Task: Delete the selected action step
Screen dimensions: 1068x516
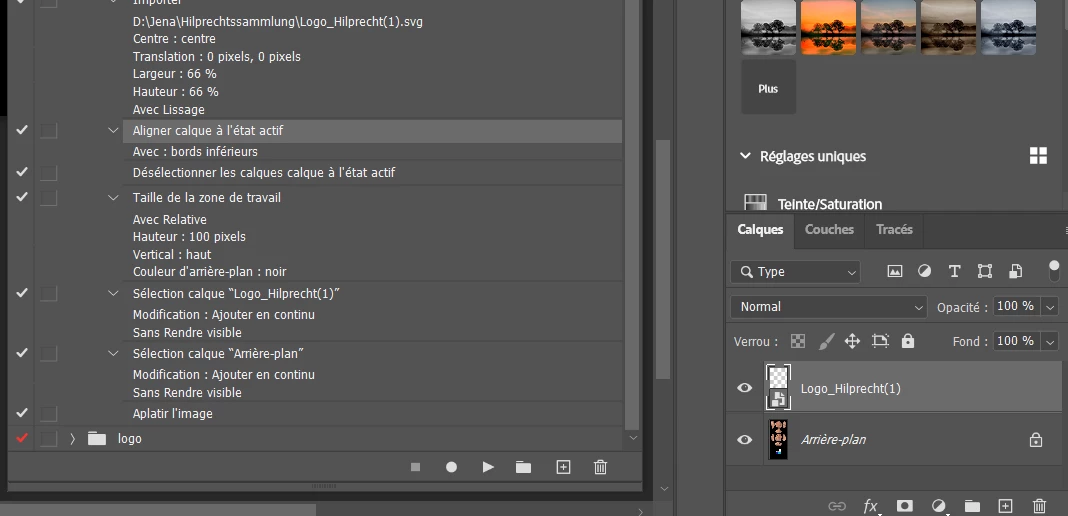Action: pos(600,467)
